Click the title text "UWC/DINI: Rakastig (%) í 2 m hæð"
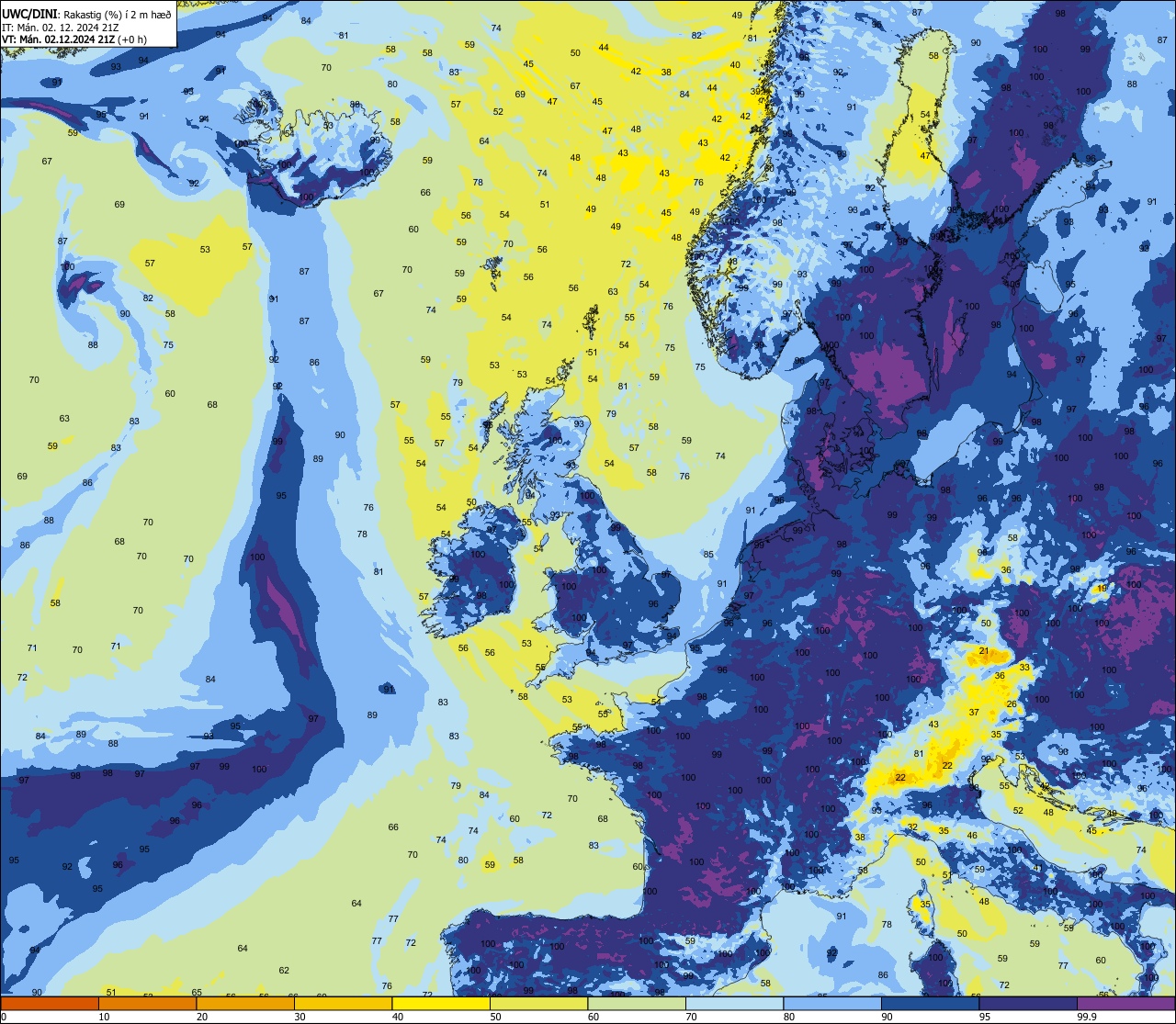This screenshot has height=1024, width=1176. click(x=86, y=14)
